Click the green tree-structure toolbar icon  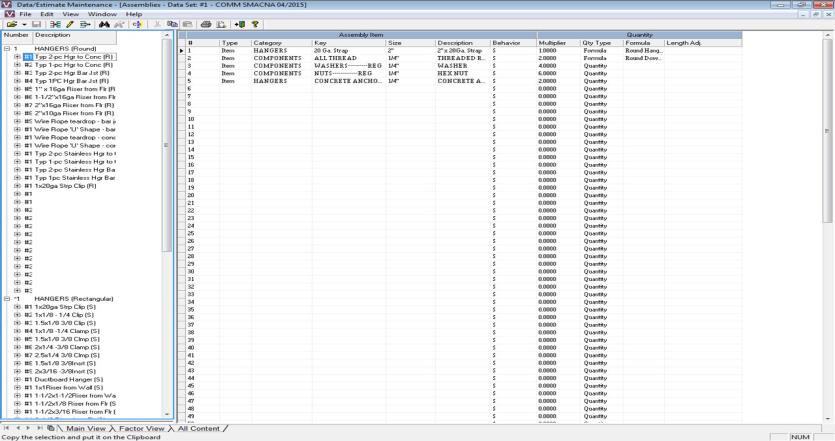(55, 24)
